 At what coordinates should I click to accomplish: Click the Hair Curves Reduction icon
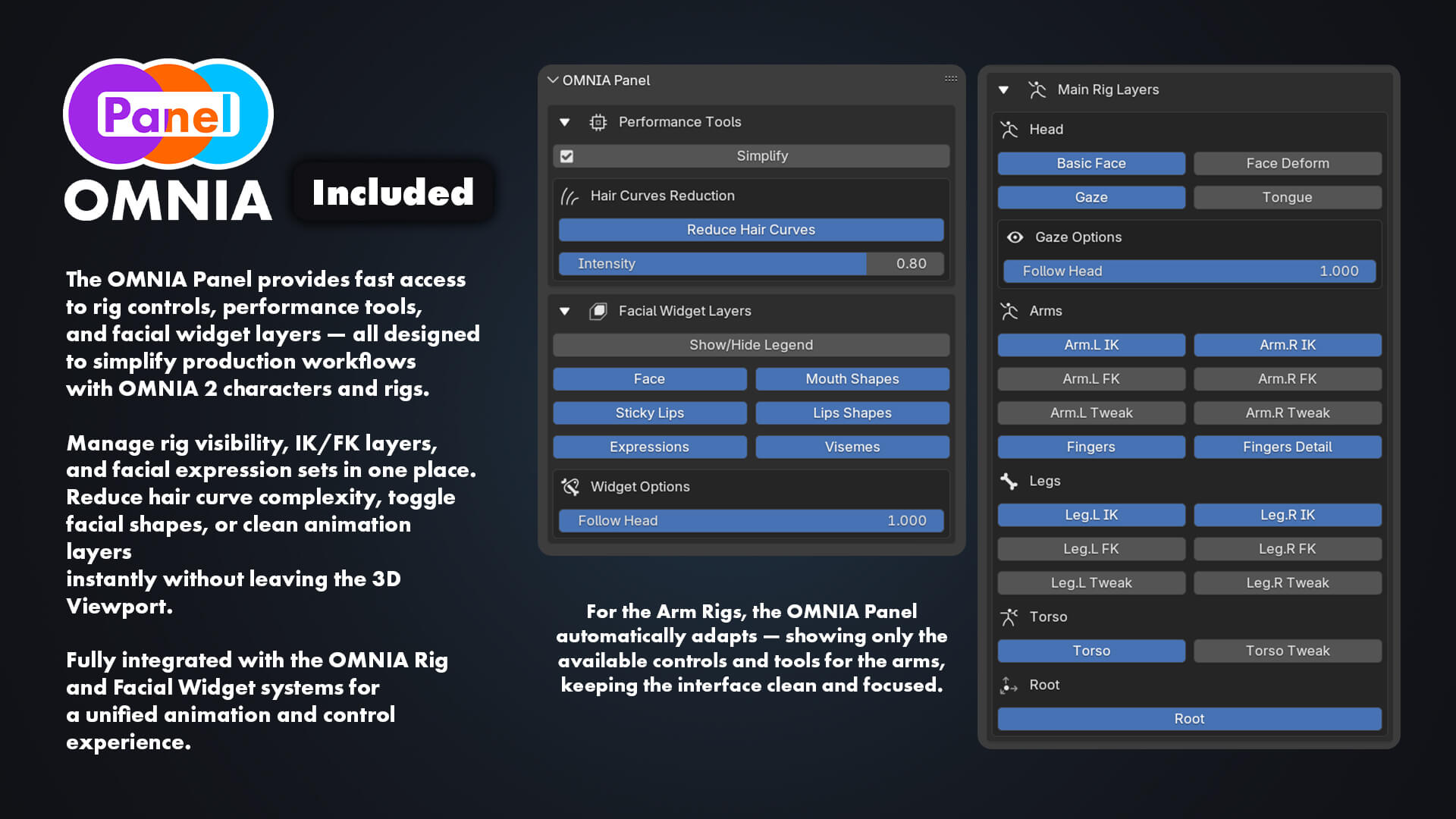click(570, 196)
